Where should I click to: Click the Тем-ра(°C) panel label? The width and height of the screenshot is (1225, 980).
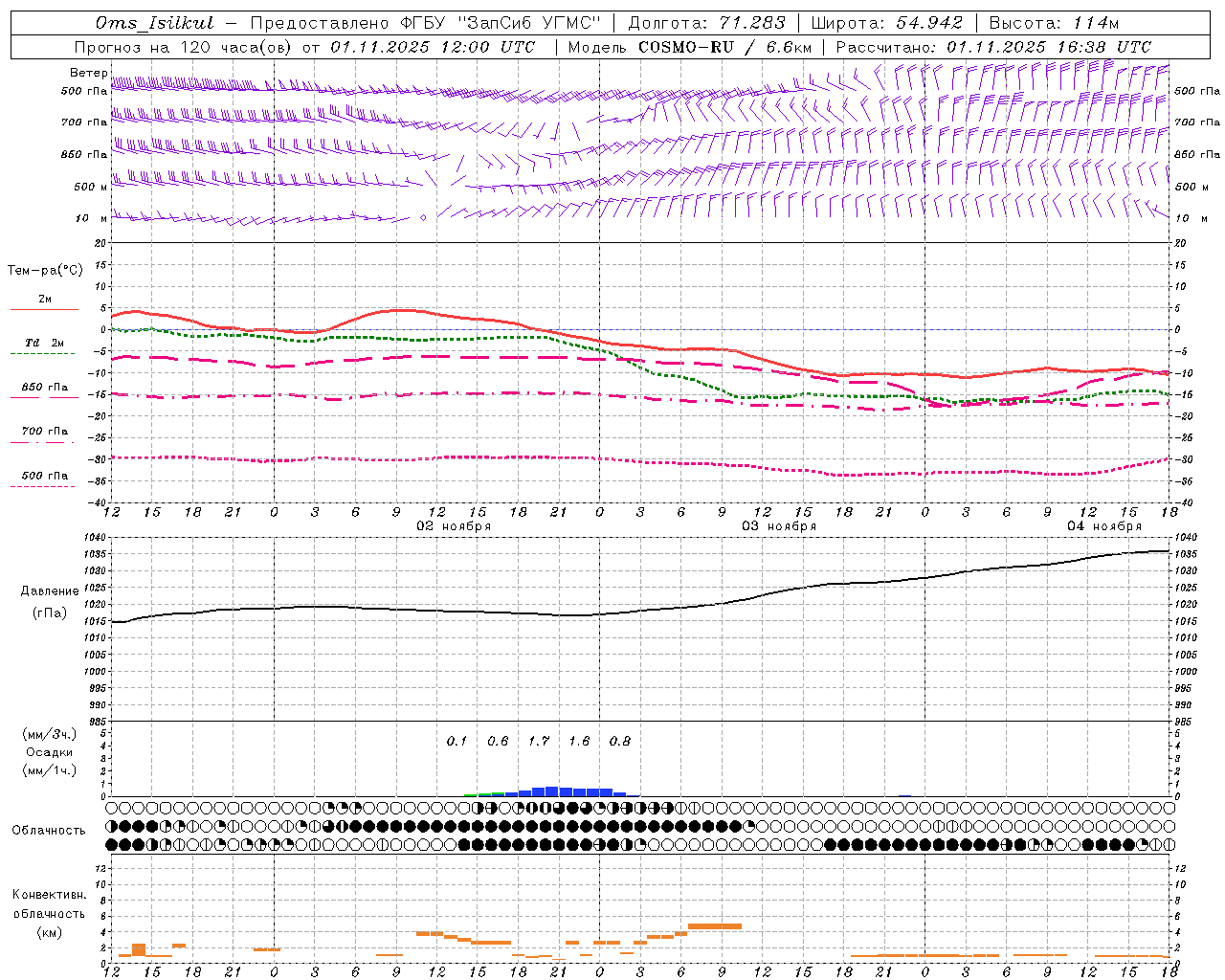coord(45,271)
